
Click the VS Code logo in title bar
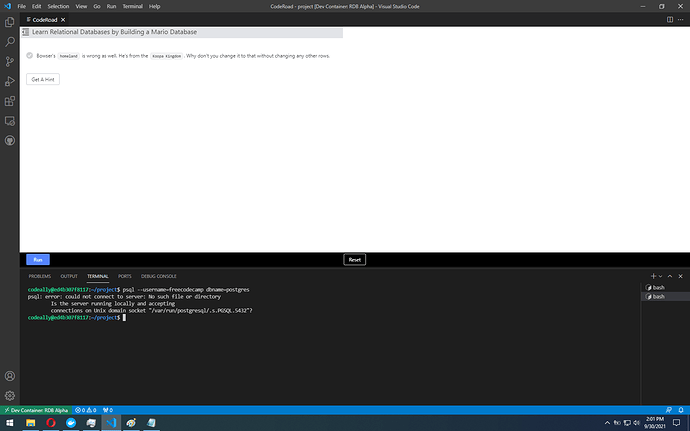point(7,6)
